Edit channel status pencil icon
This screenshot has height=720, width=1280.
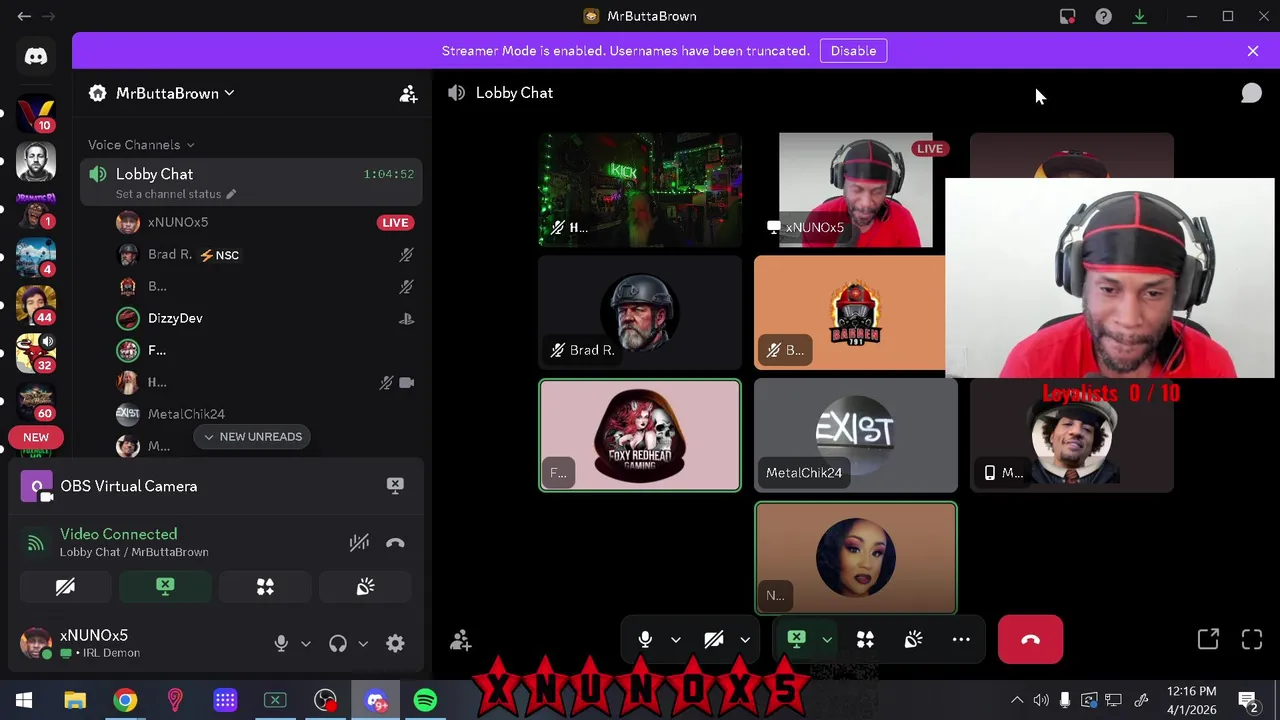pos(231,194)
